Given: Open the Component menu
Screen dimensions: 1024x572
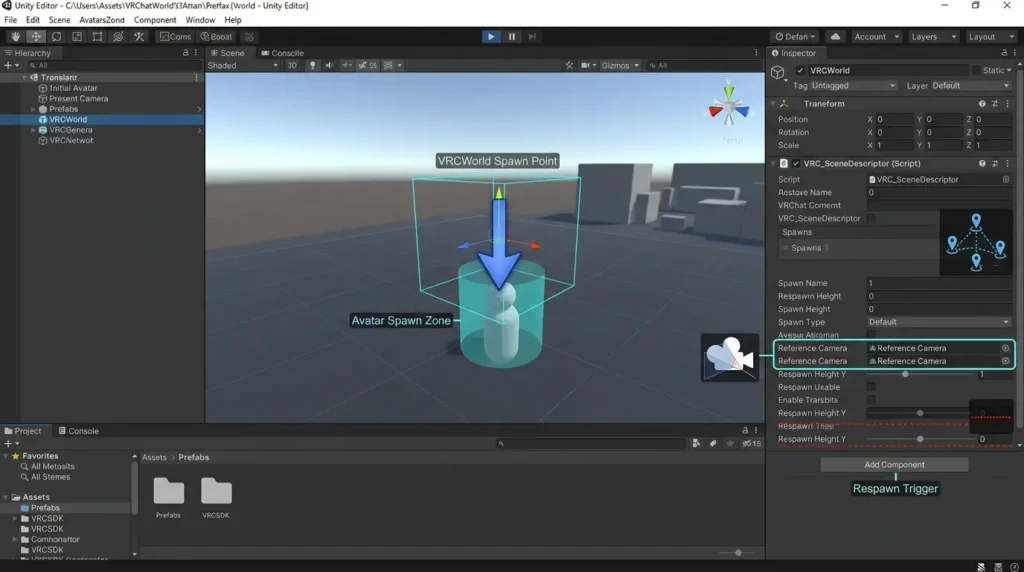Looking at the screenshot, I should click(155, 20).
